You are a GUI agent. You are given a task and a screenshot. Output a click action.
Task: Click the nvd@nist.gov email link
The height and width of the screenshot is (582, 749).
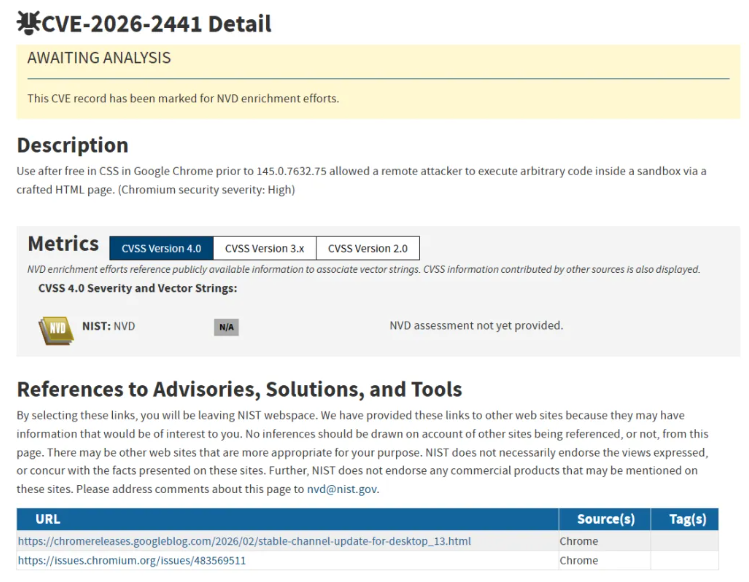pos(342,489)
